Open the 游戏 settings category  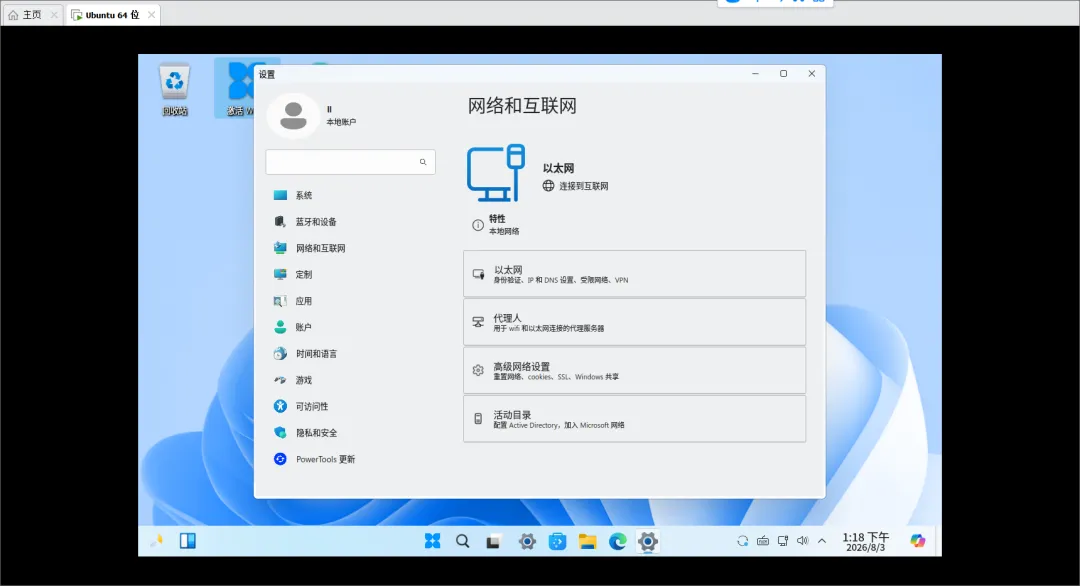pos(293,380)
